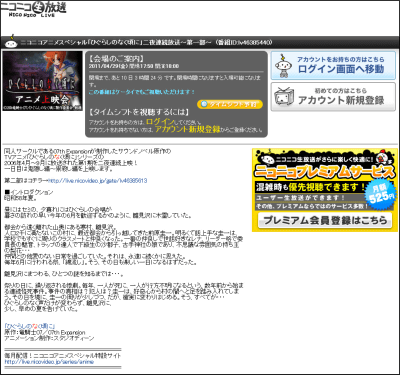Click the TV face icon on registration button
This screenshot has height=375, width=400.
click(x=284, y=97)
